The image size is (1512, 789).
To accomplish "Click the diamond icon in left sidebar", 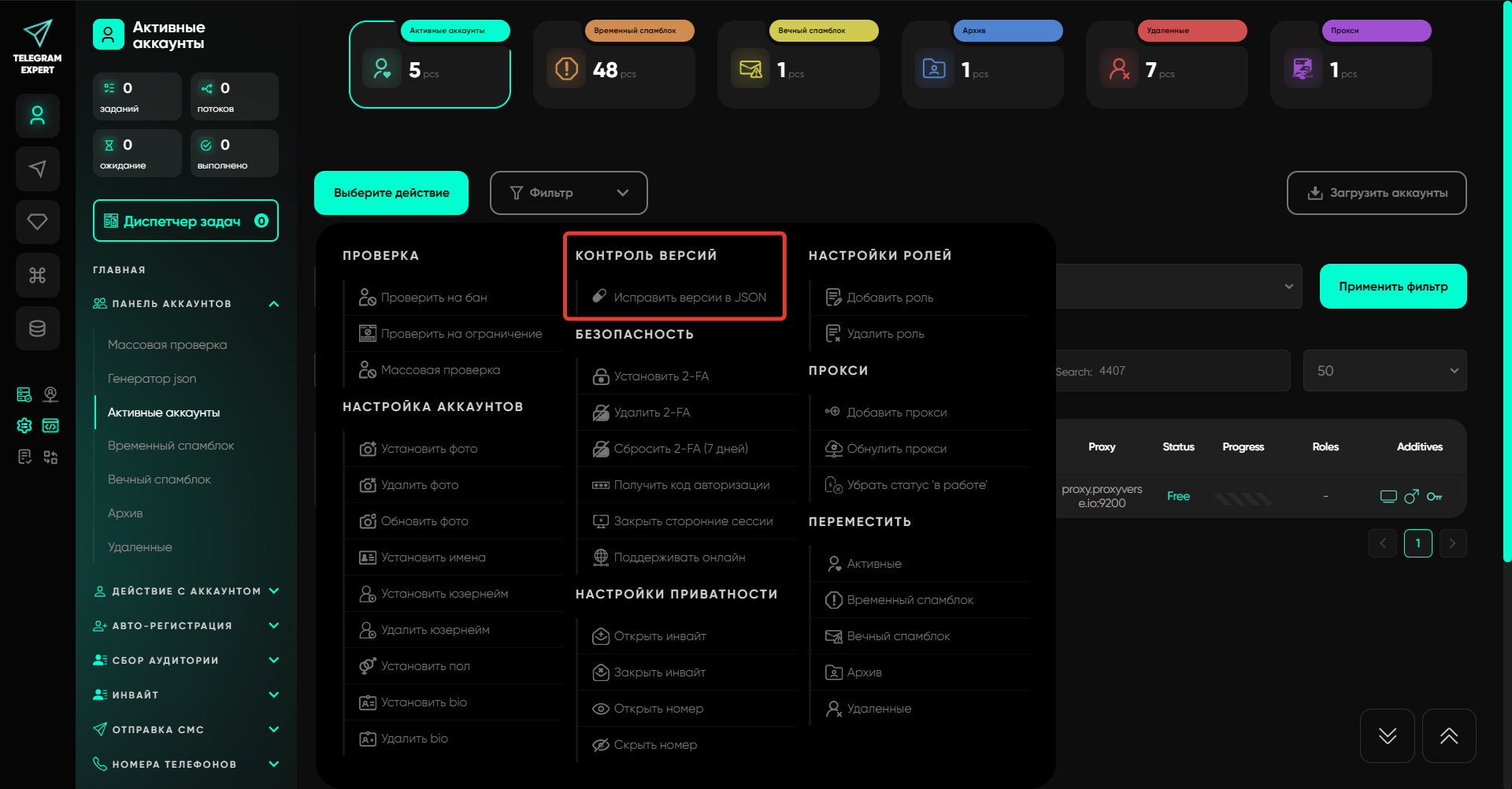I will coord(38,222).
